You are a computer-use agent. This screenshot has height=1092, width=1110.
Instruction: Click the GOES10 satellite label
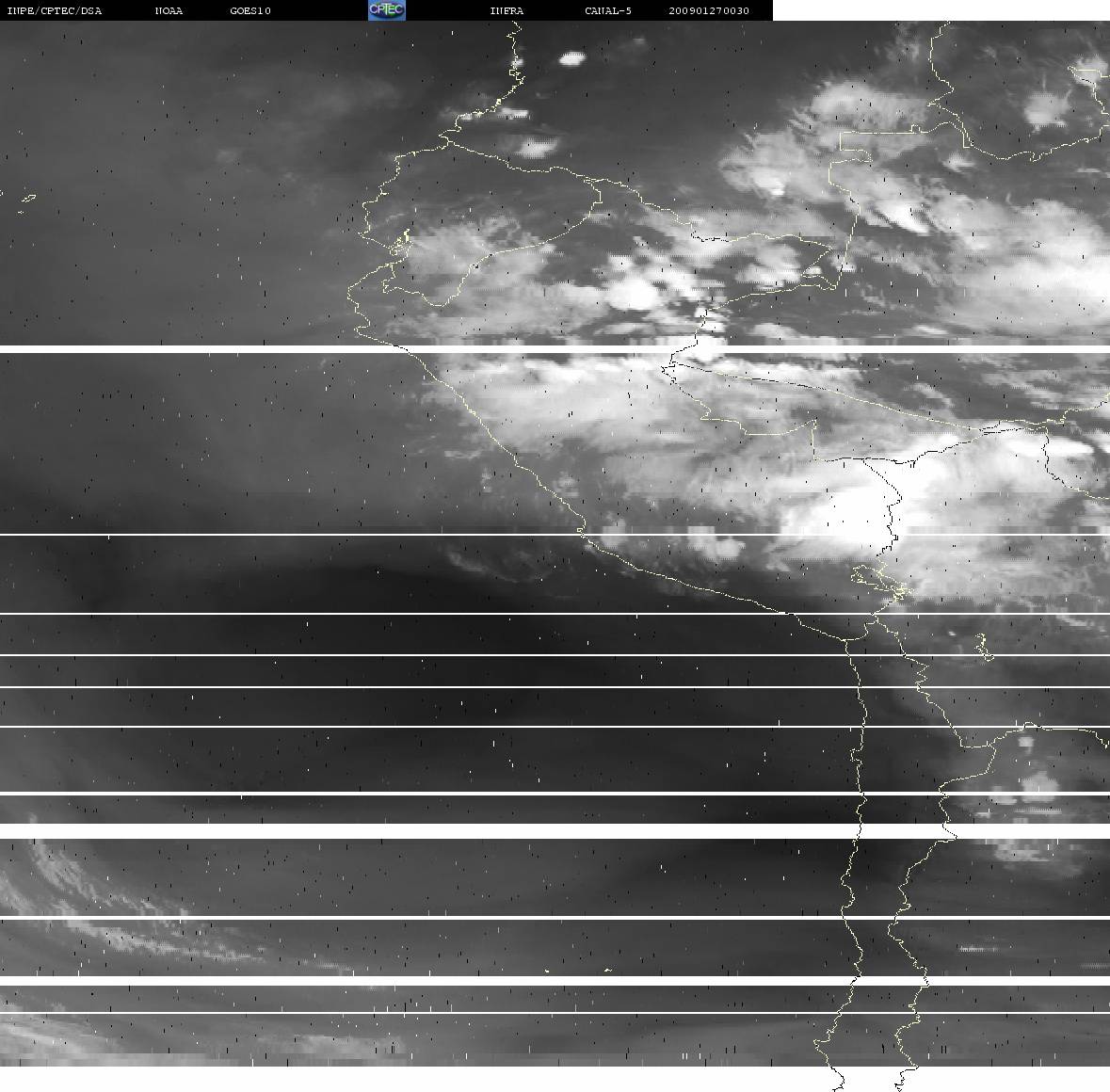tap(250, 10)
